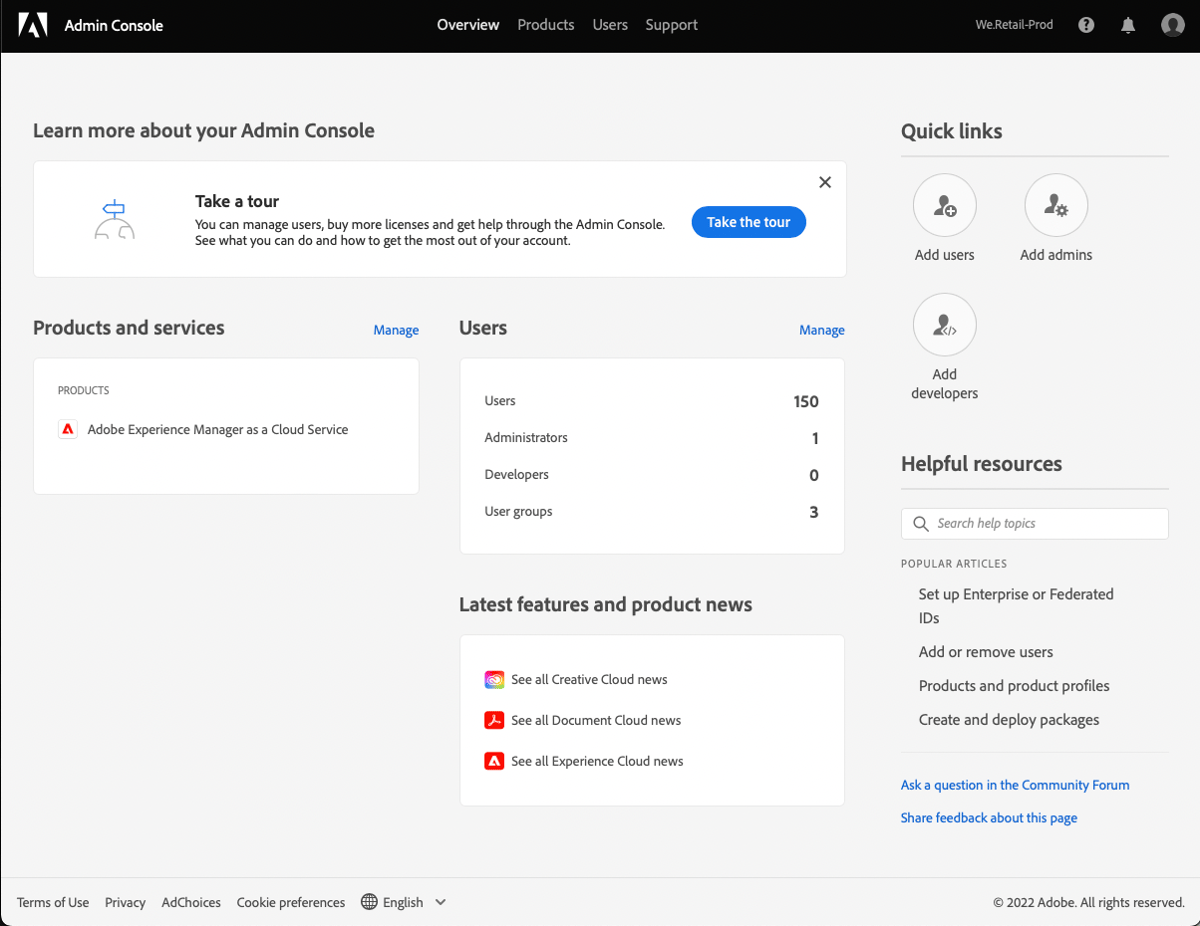Click the Creative Cloud news icon
This screenshot has height=926, width=1200.
click(x=494, y=679)
